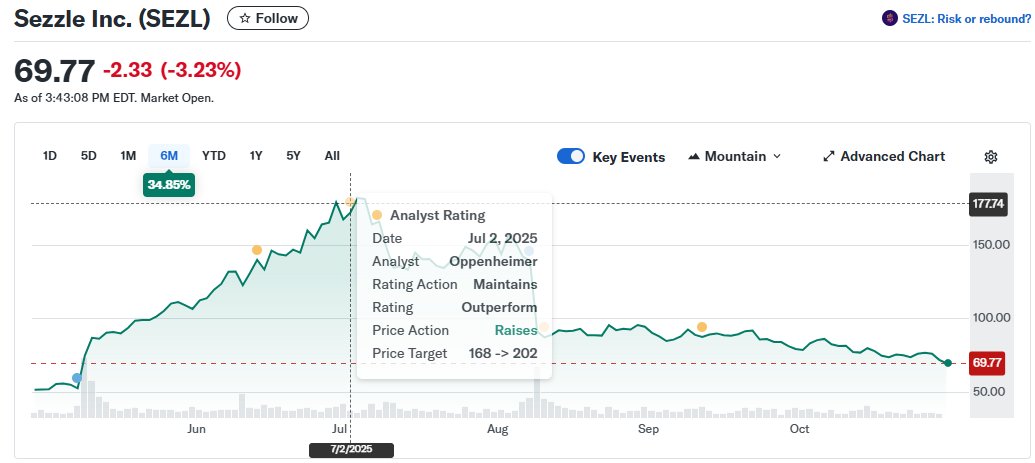The width and height of the screenshot is (1035, 463).
Task: Click the 177.74 crosshair price label
Action: [x=988, y=204]
